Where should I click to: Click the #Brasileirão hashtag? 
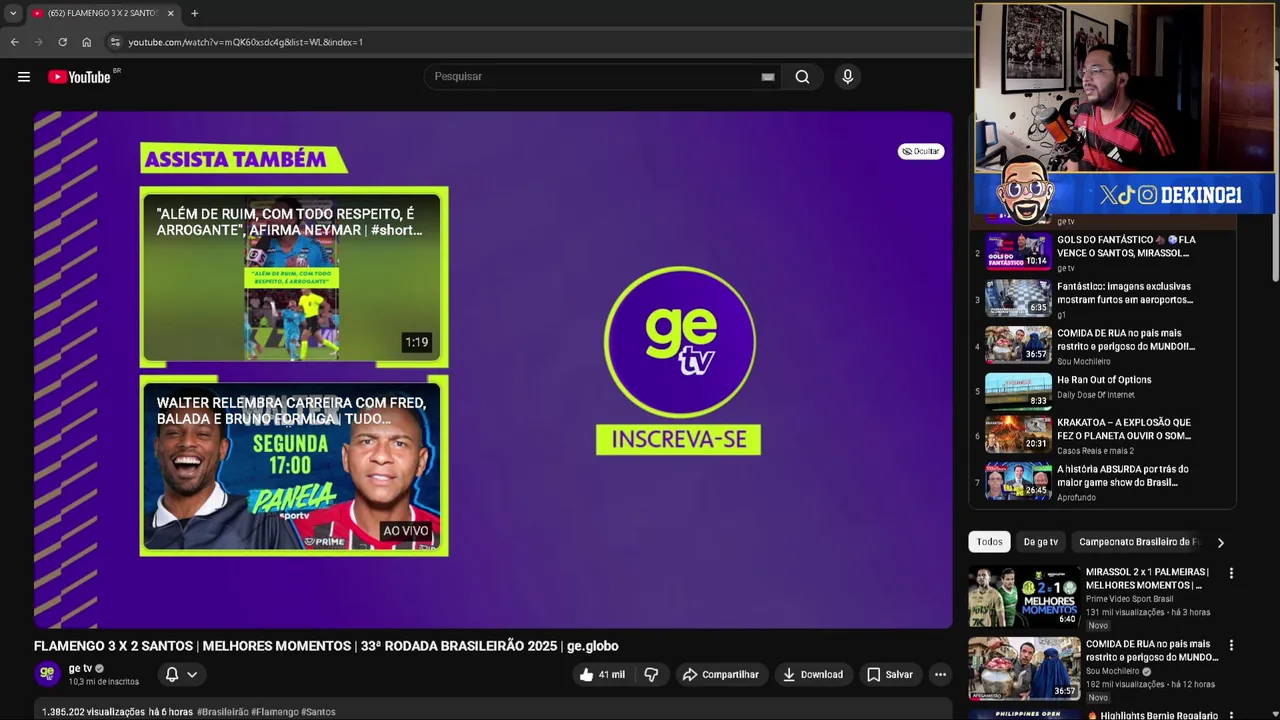pos(222,712)
